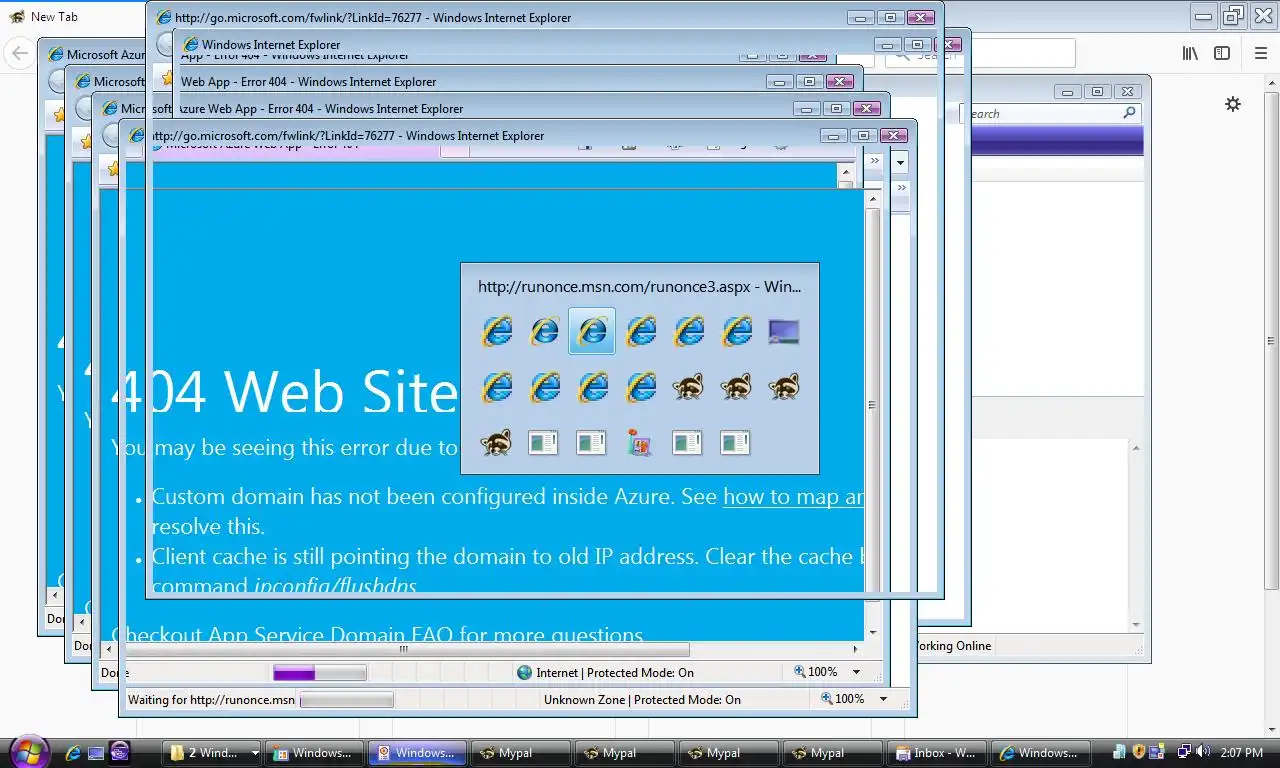Open Mypal's library icon

(x=1190, y=54)
